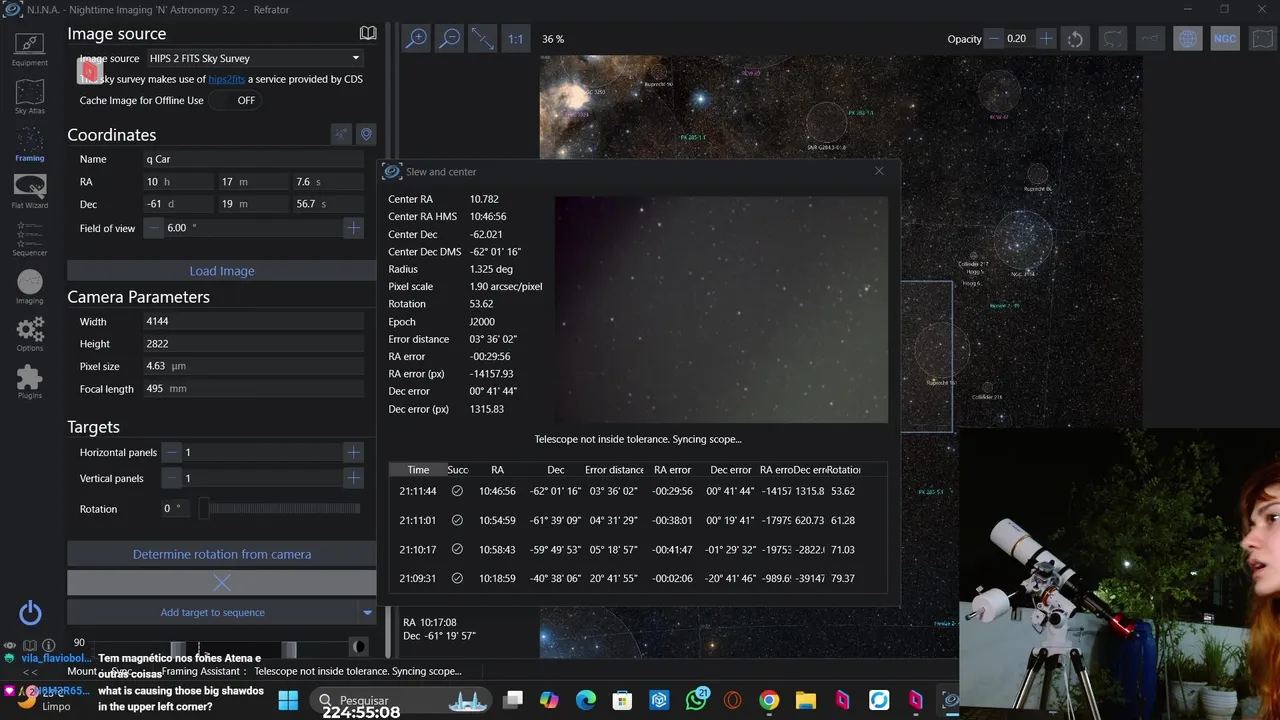Open the Options gear section
1280x720 pixels.
coord(30,334)
